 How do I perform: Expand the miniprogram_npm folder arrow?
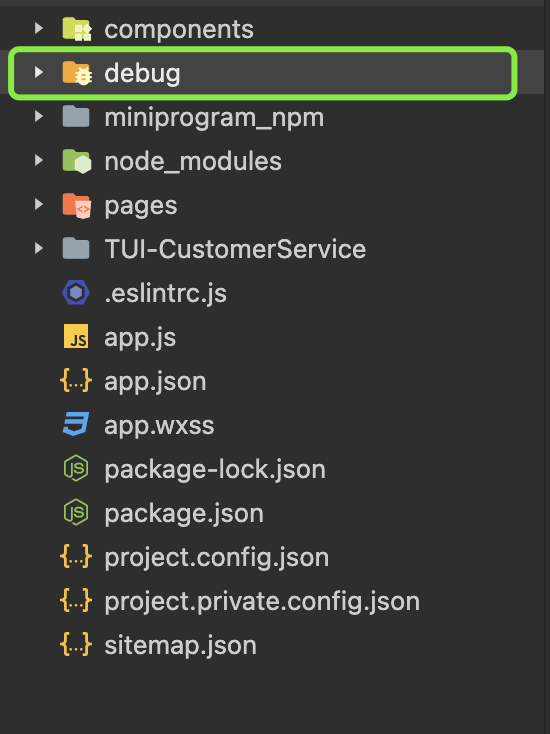click(39, 117)
